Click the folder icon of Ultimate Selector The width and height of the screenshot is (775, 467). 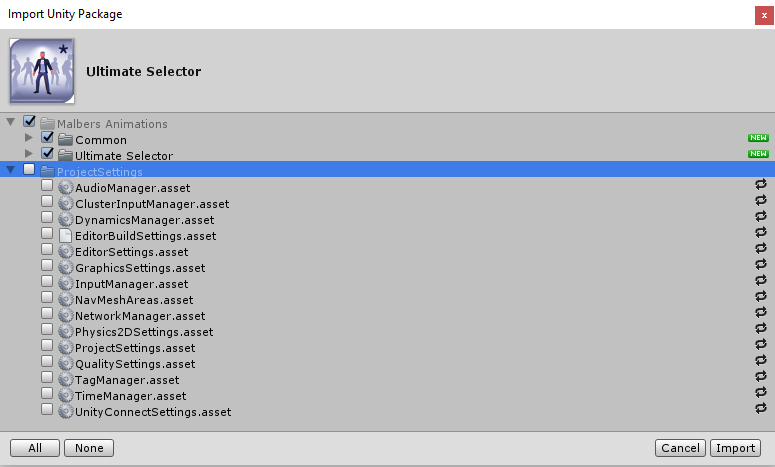pyautogui.click(x=65, y=156)
